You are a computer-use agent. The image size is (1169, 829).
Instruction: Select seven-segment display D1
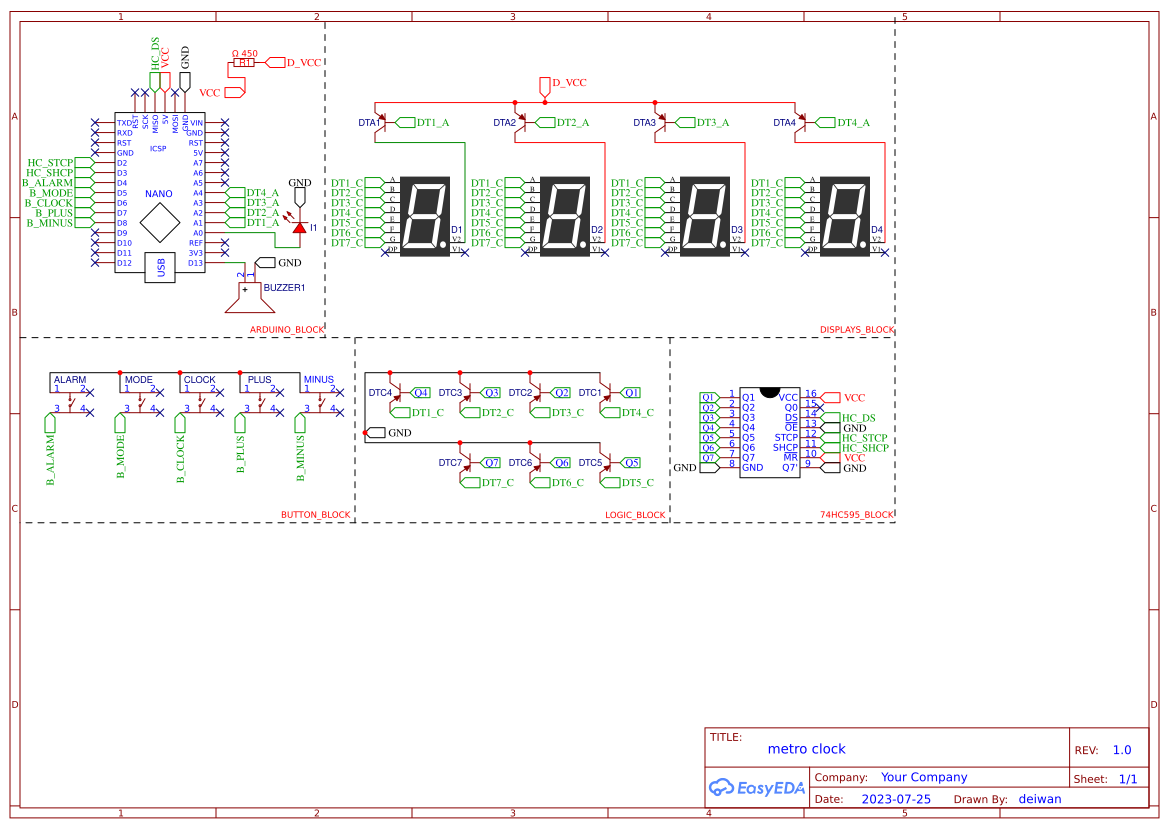pos(424,216)
